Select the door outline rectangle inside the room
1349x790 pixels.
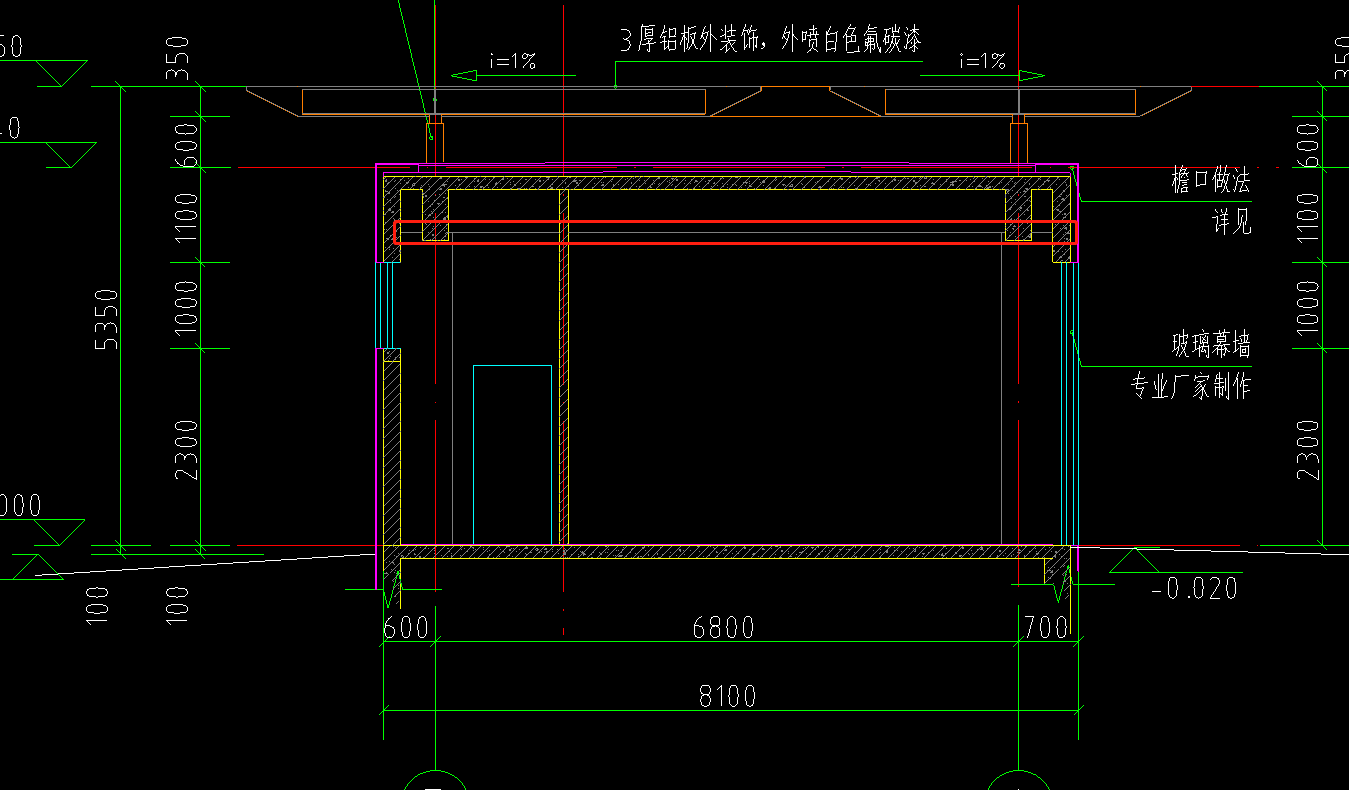point(512,455)
